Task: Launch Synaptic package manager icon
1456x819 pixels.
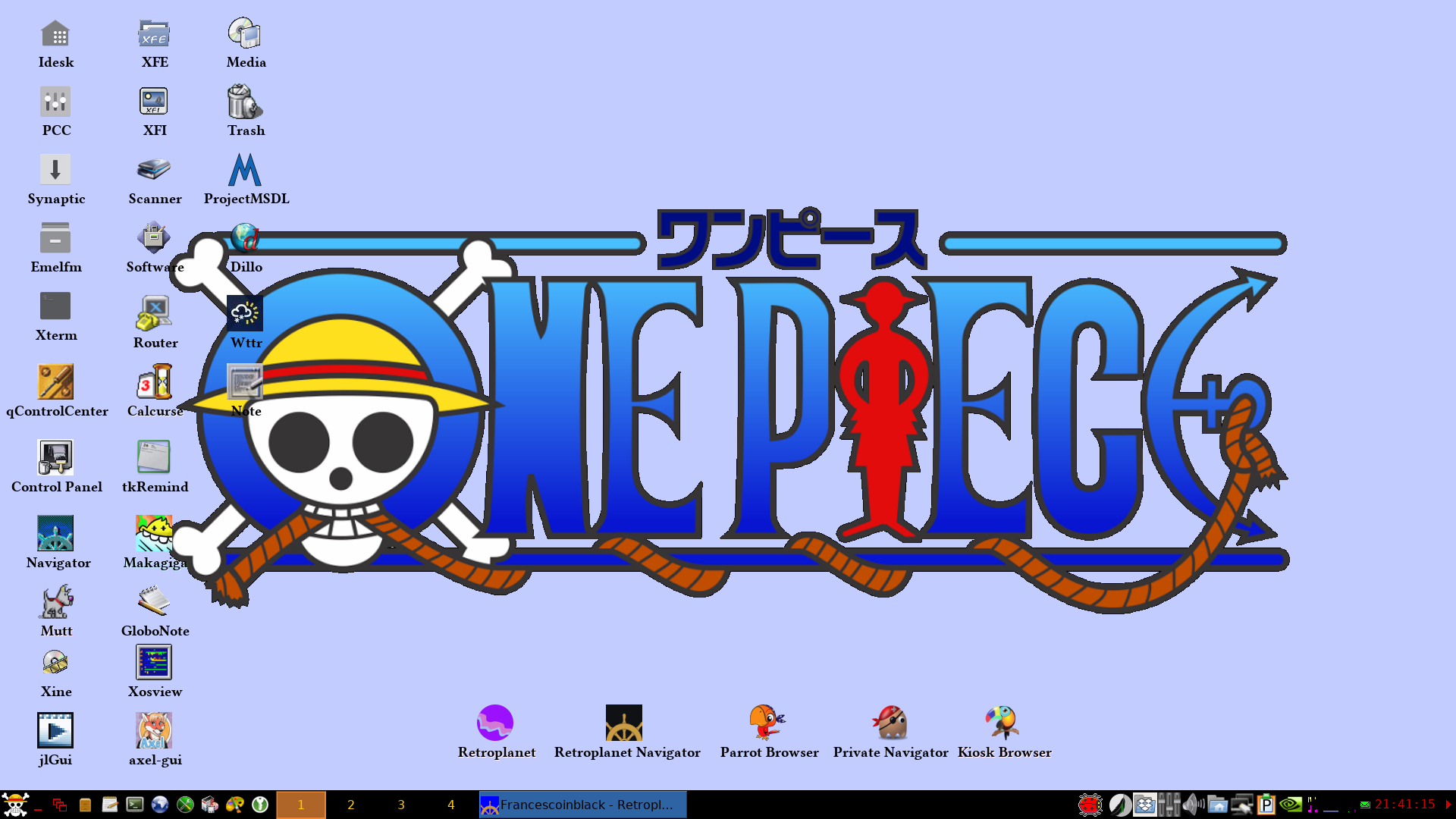Action: point(55,171)
